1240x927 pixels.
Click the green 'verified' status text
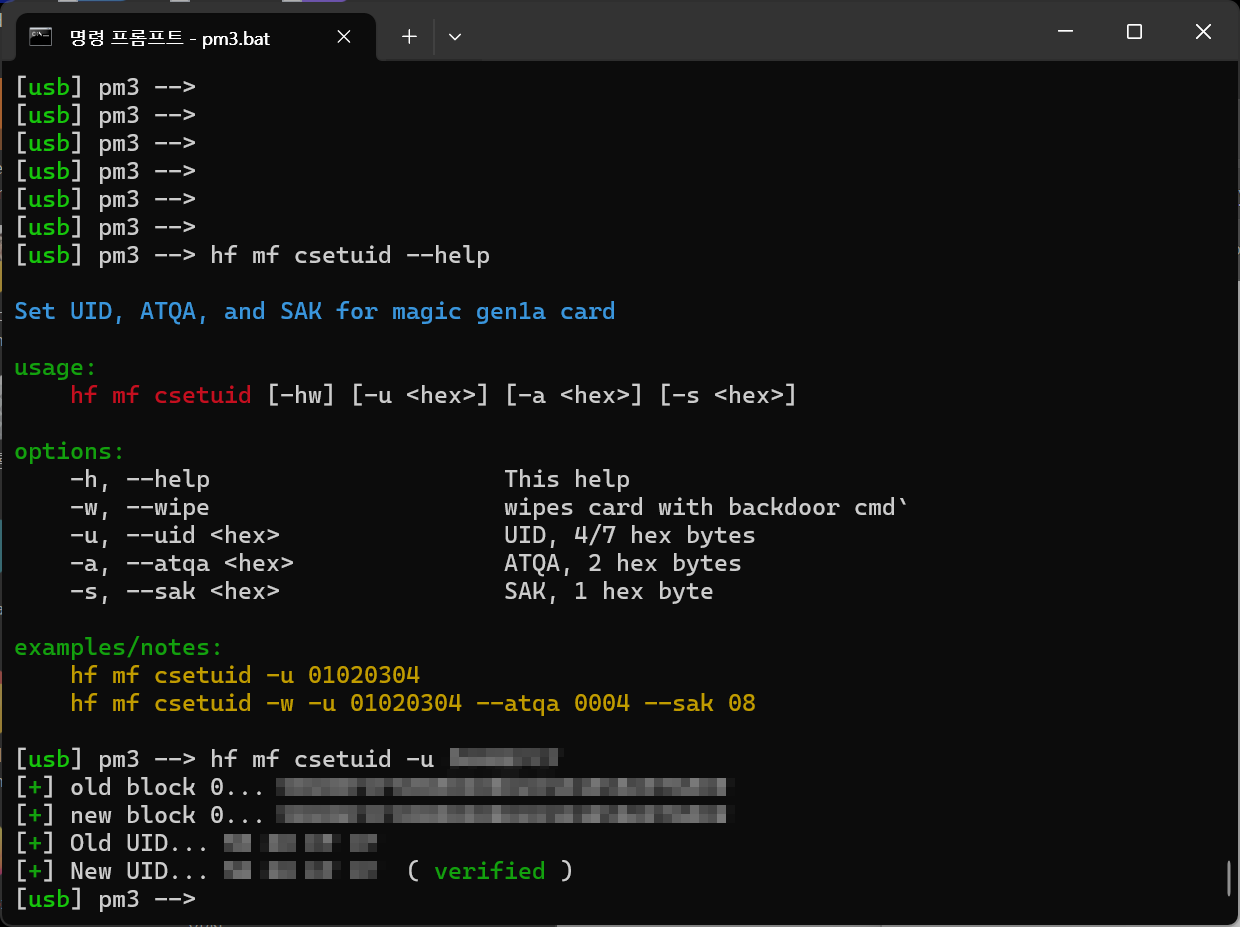click(490, 871)
